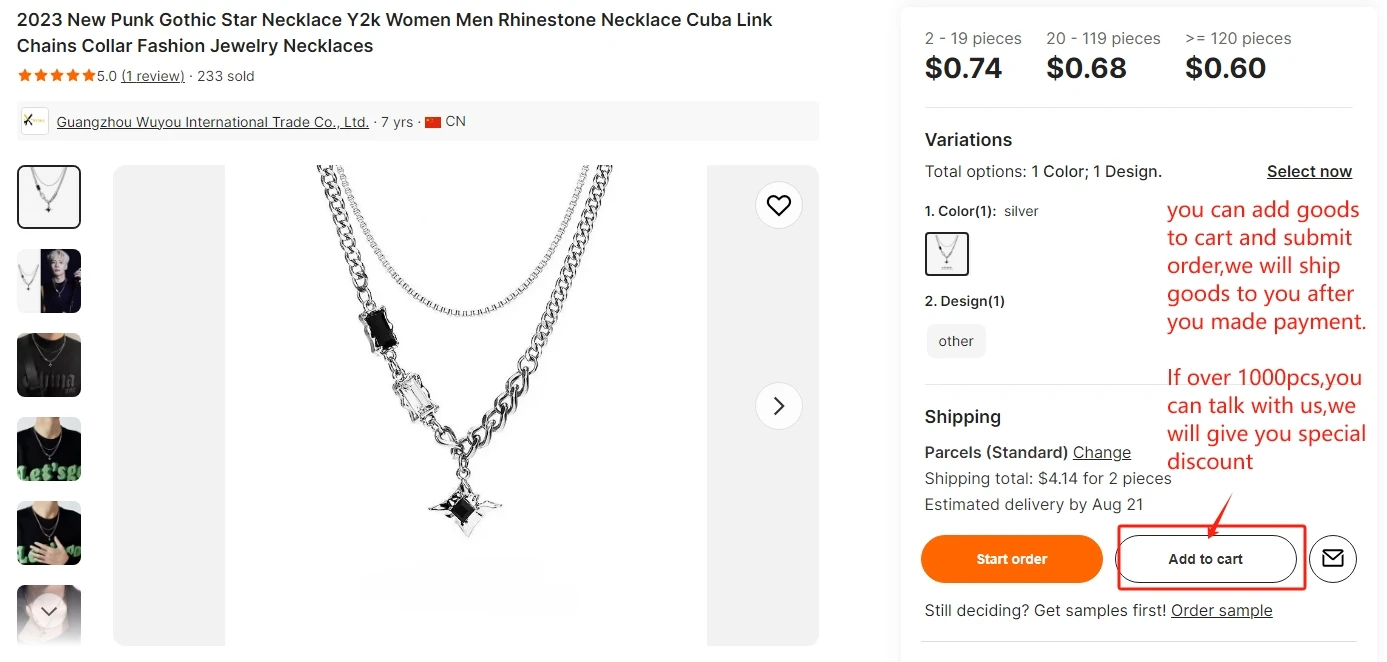Change the Parcels shipping method
This screenshot has width=1387, height=662.
pyautogui.click(x=1101, y=452)
